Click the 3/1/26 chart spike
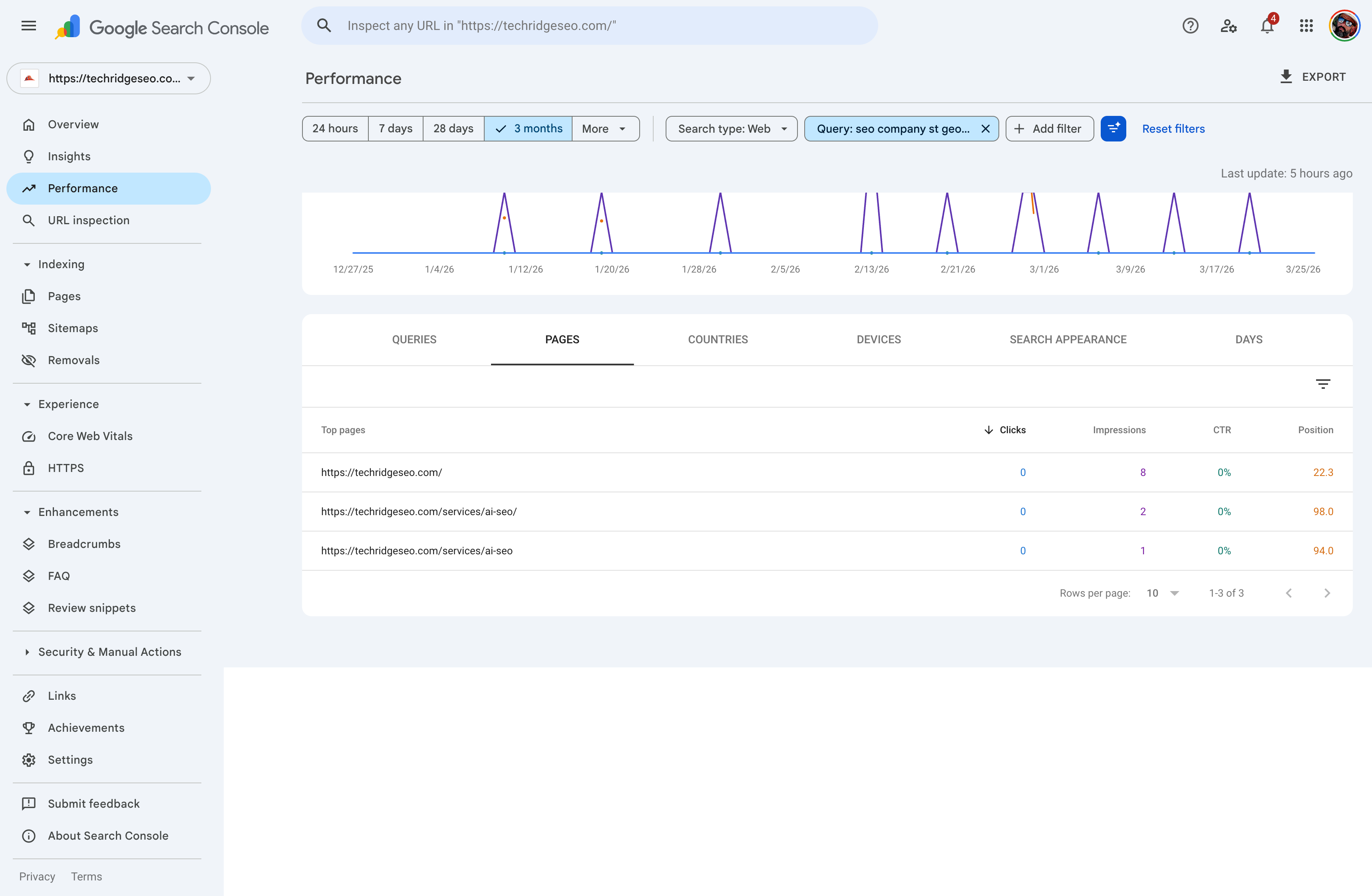The height and width of the screenshot is (896, 1372). [1028, 222]
